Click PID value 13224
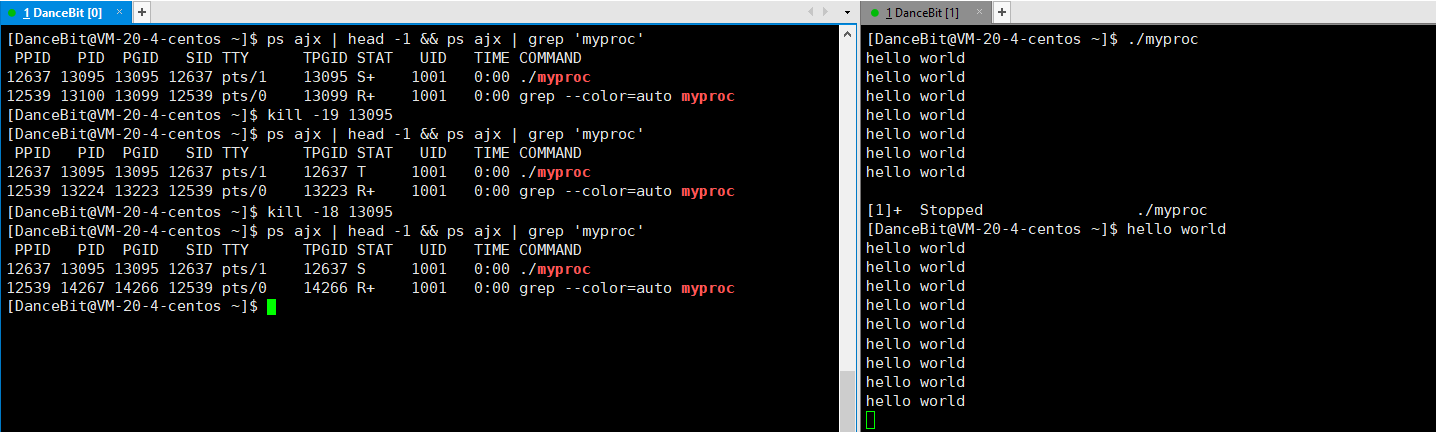The image size is (1438, 432). (x=82, y=192)
